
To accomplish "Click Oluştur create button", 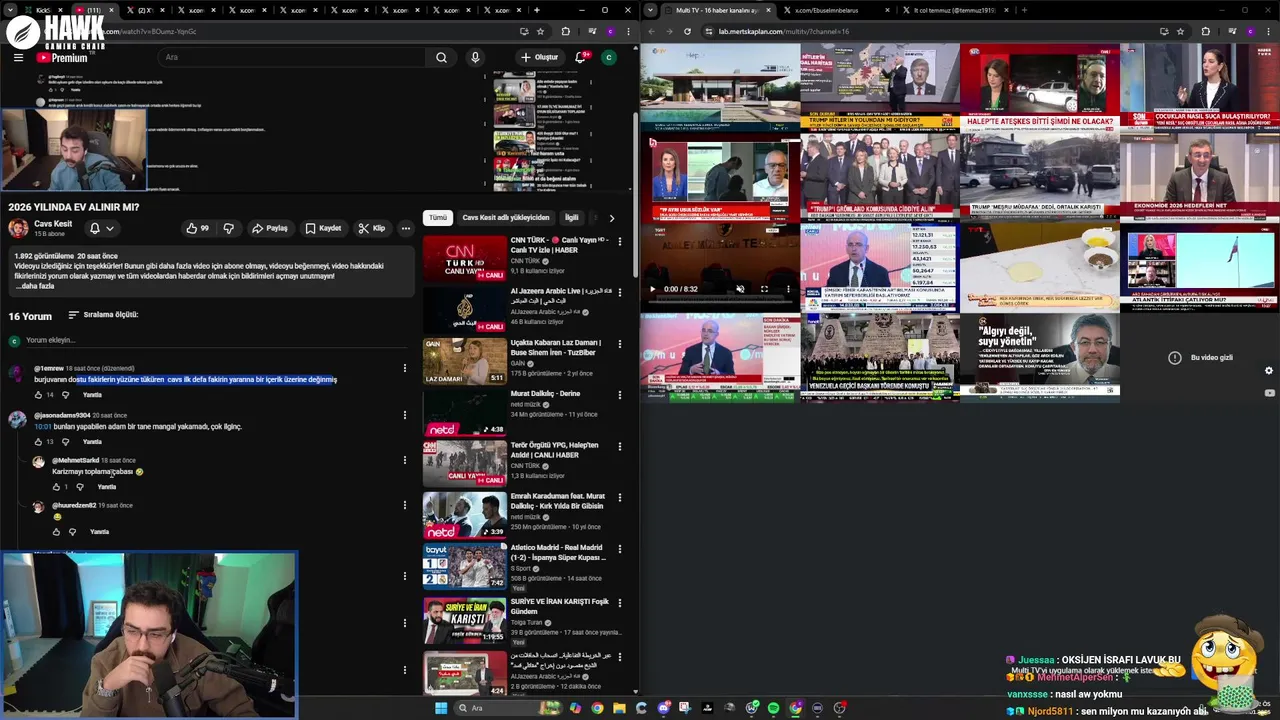I will click(x=540, y=57).
